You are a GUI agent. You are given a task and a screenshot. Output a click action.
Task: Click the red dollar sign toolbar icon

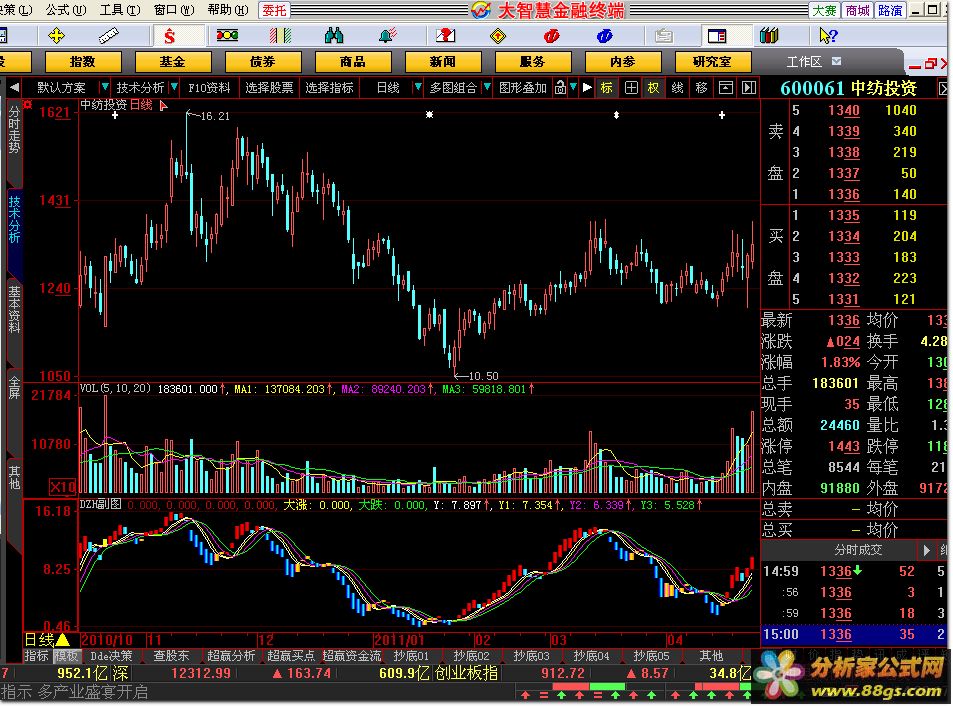(x=170, y=36)
